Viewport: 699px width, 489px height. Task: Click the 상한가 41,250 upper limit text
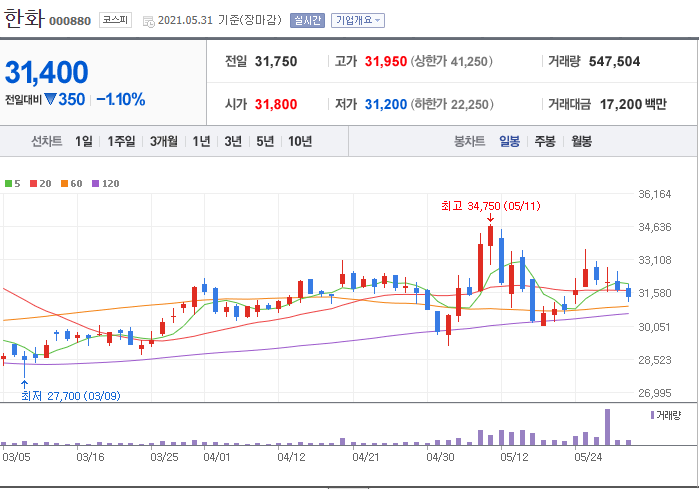[x=452, y=62]
